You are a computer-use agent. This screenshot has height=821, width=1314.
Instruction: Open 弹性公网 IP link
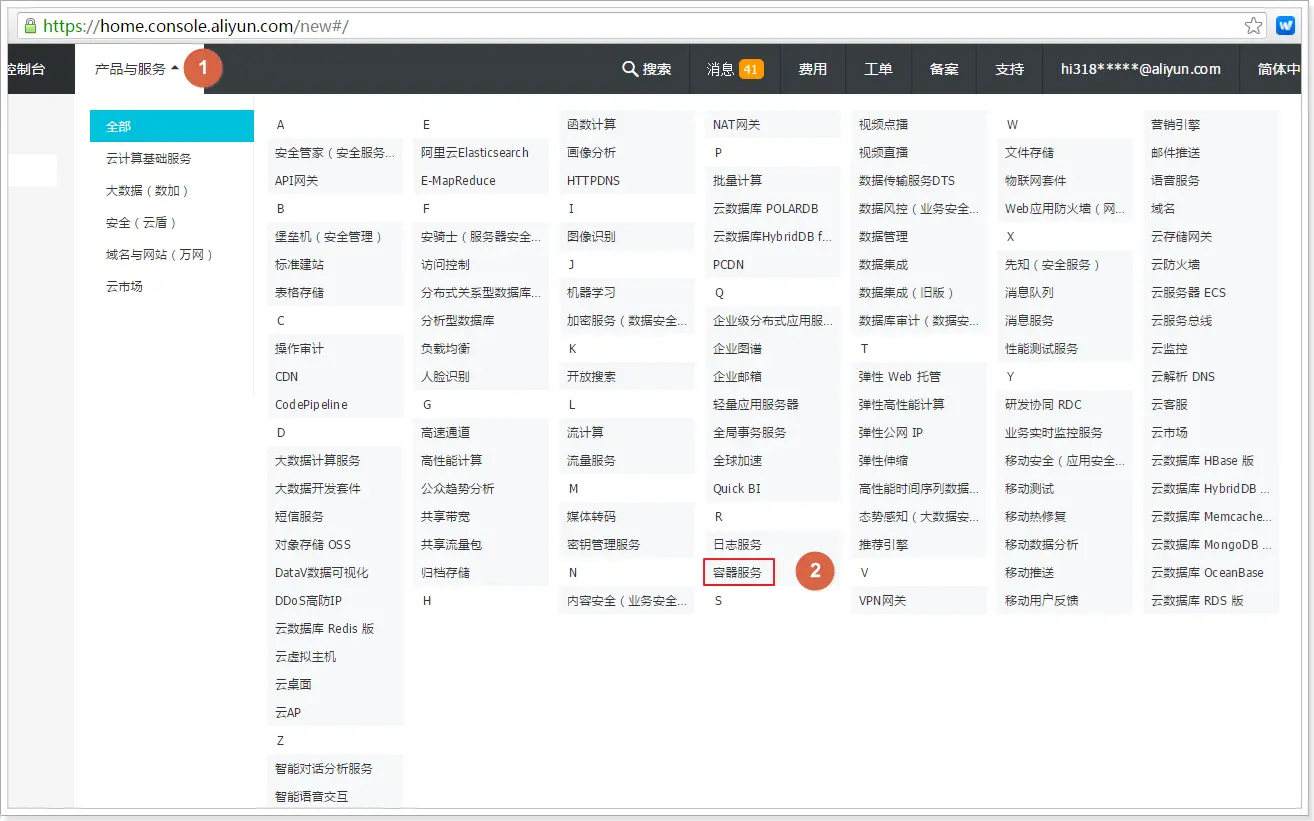click(x=890, y=433)
